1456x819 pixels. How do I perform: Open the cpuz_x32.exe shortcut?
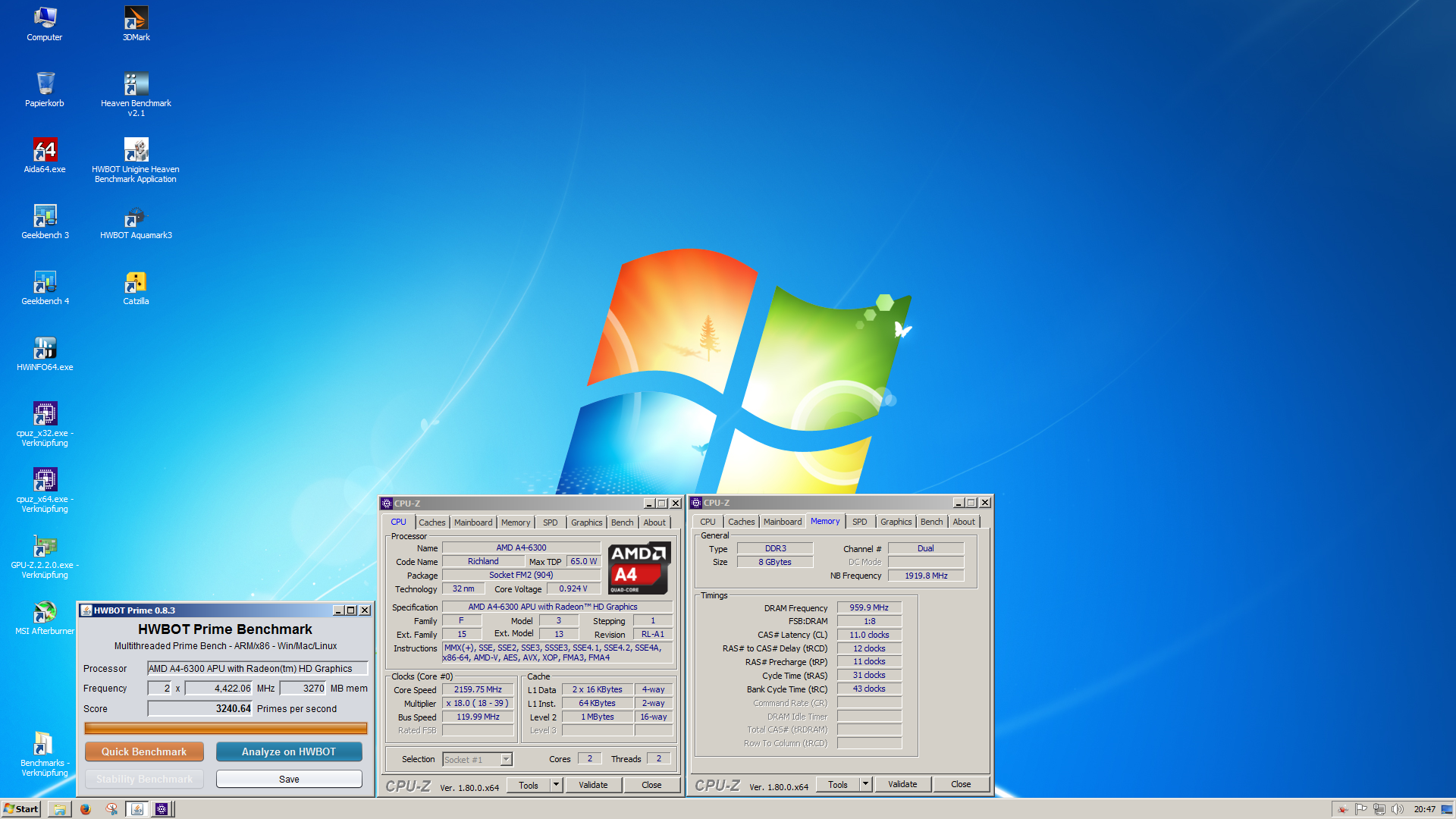click(45, 424)
